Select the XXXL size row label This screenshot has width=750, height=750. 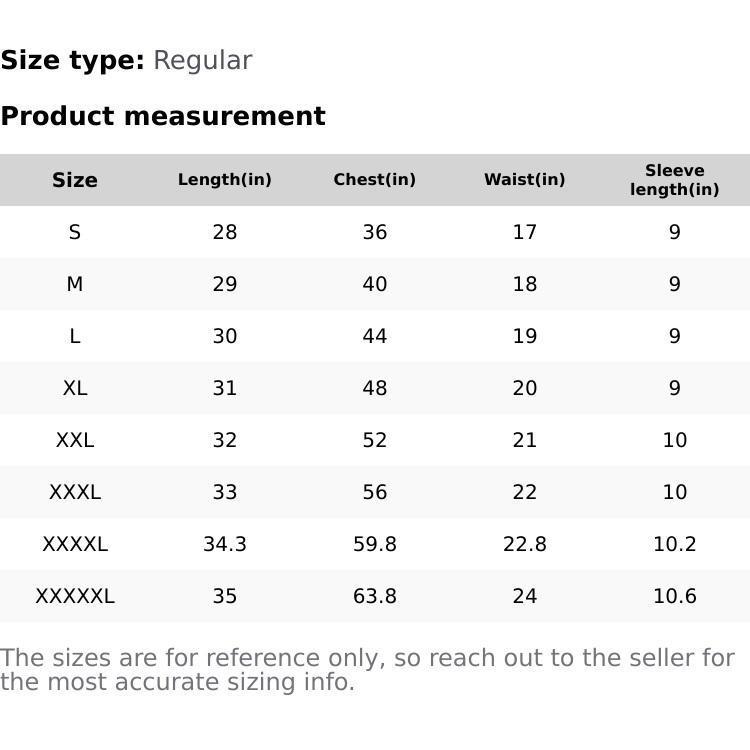tap(75, 492)
